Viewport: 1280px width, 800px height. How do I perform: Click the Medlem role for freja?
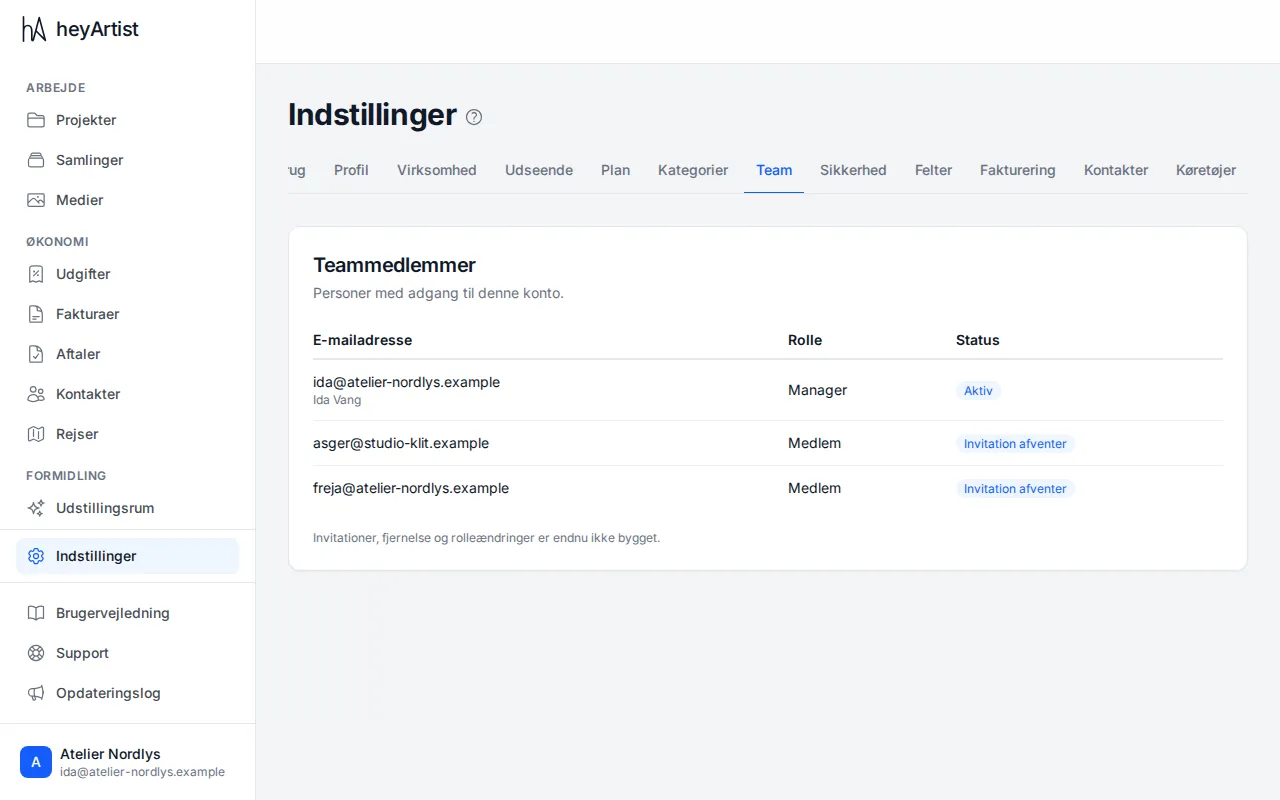(814, 488)
